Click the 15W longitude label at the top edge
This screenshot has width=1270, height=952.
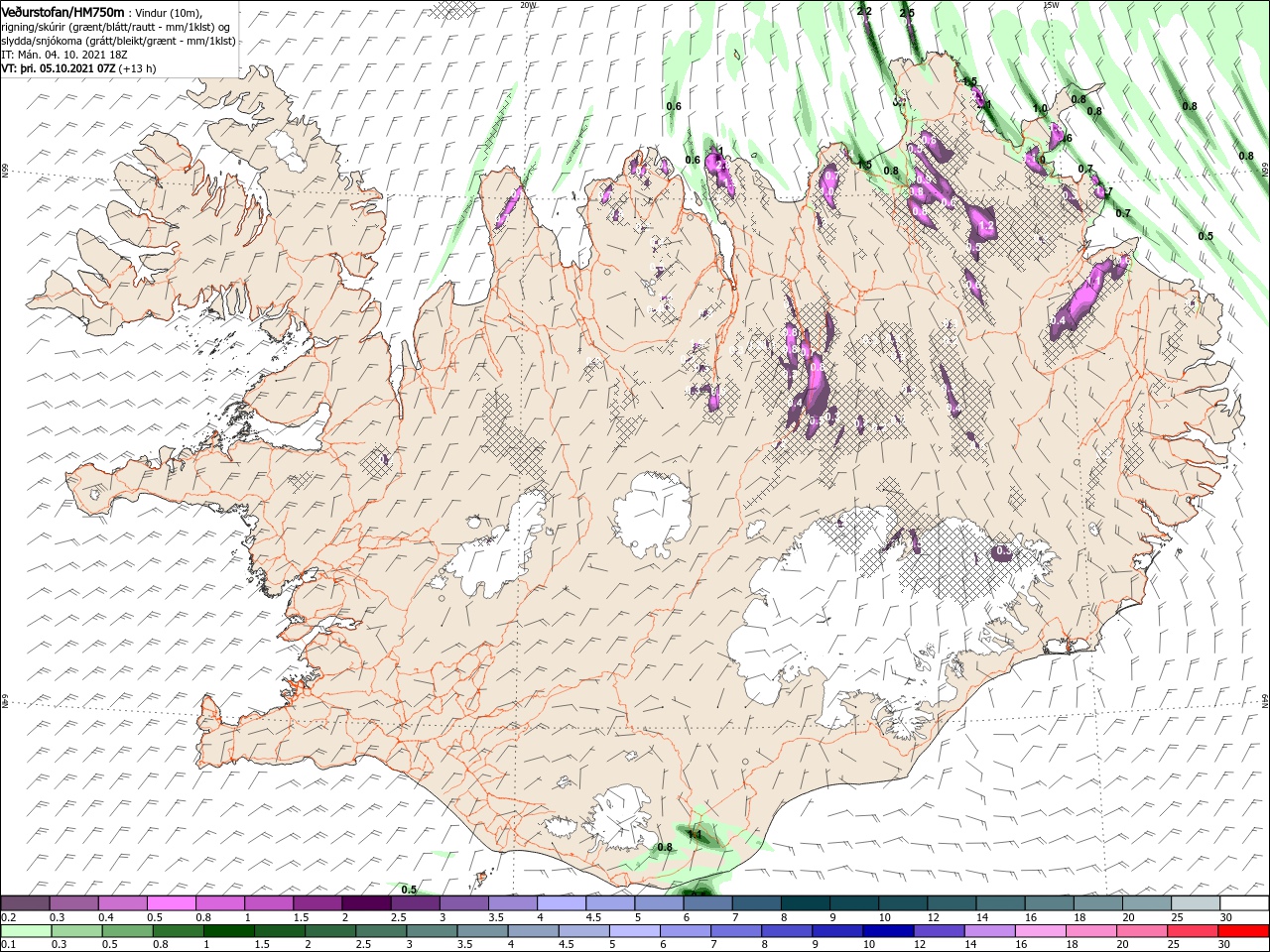(x=1051, y=5)
